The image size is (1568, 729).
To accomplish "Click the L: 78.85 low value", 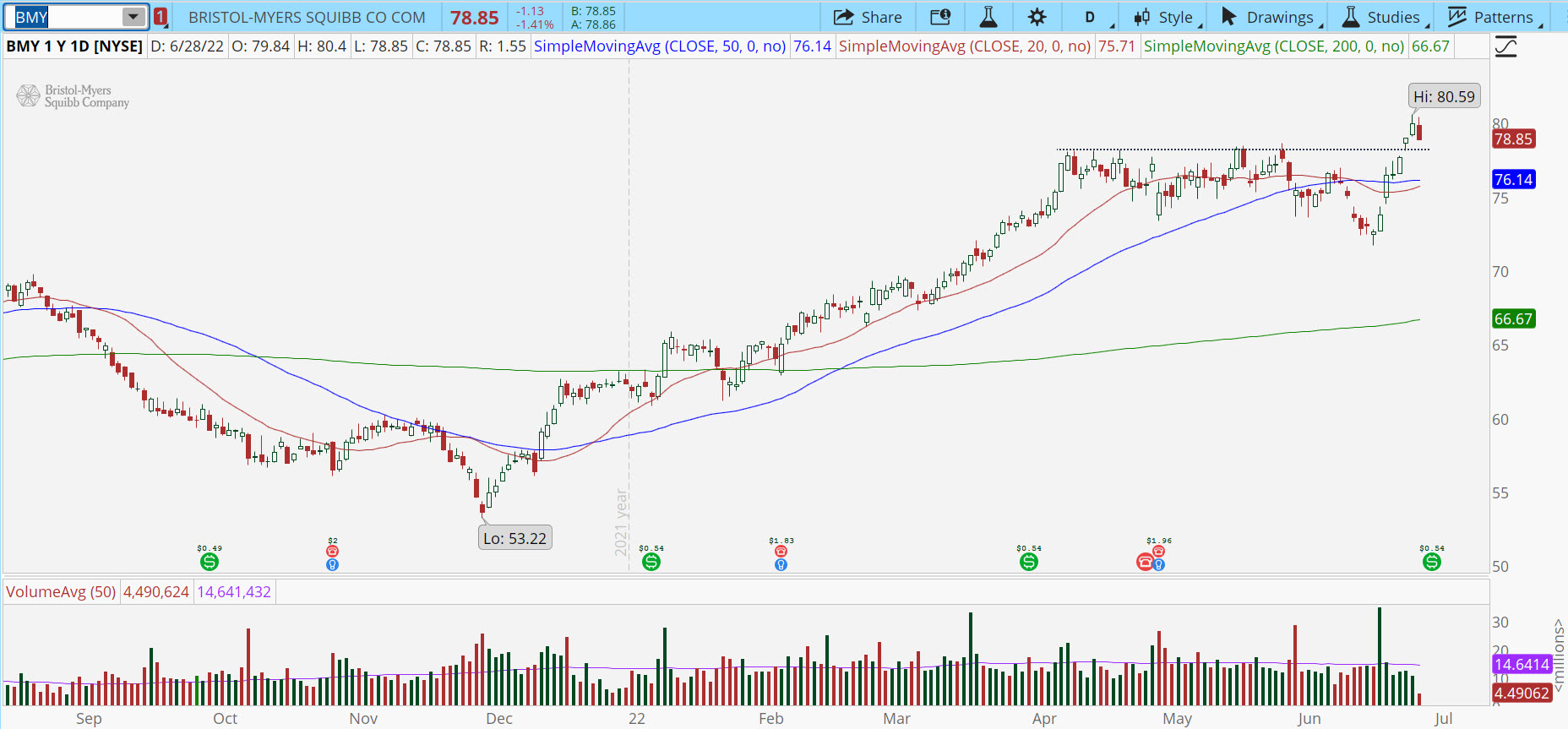I will coord(381,46).
